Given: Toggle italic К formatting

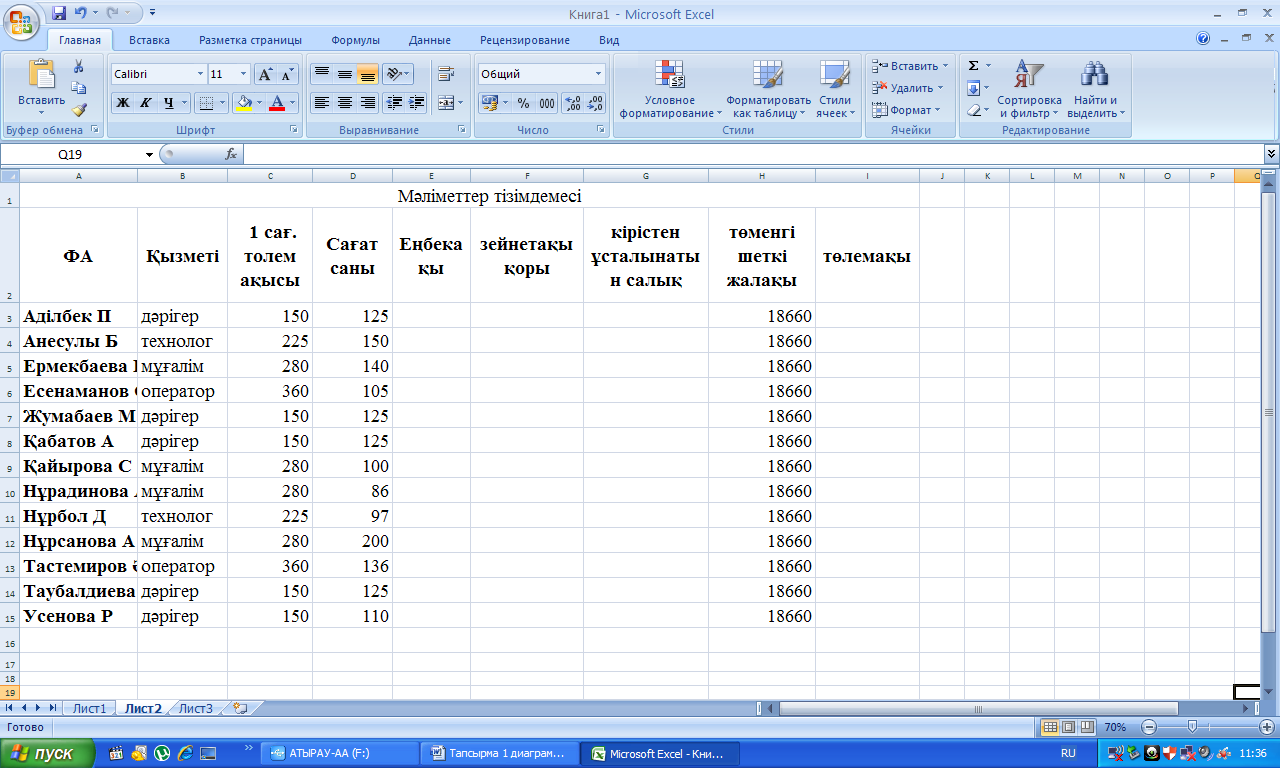Looking at the screenshot, I should click(145, 102).
